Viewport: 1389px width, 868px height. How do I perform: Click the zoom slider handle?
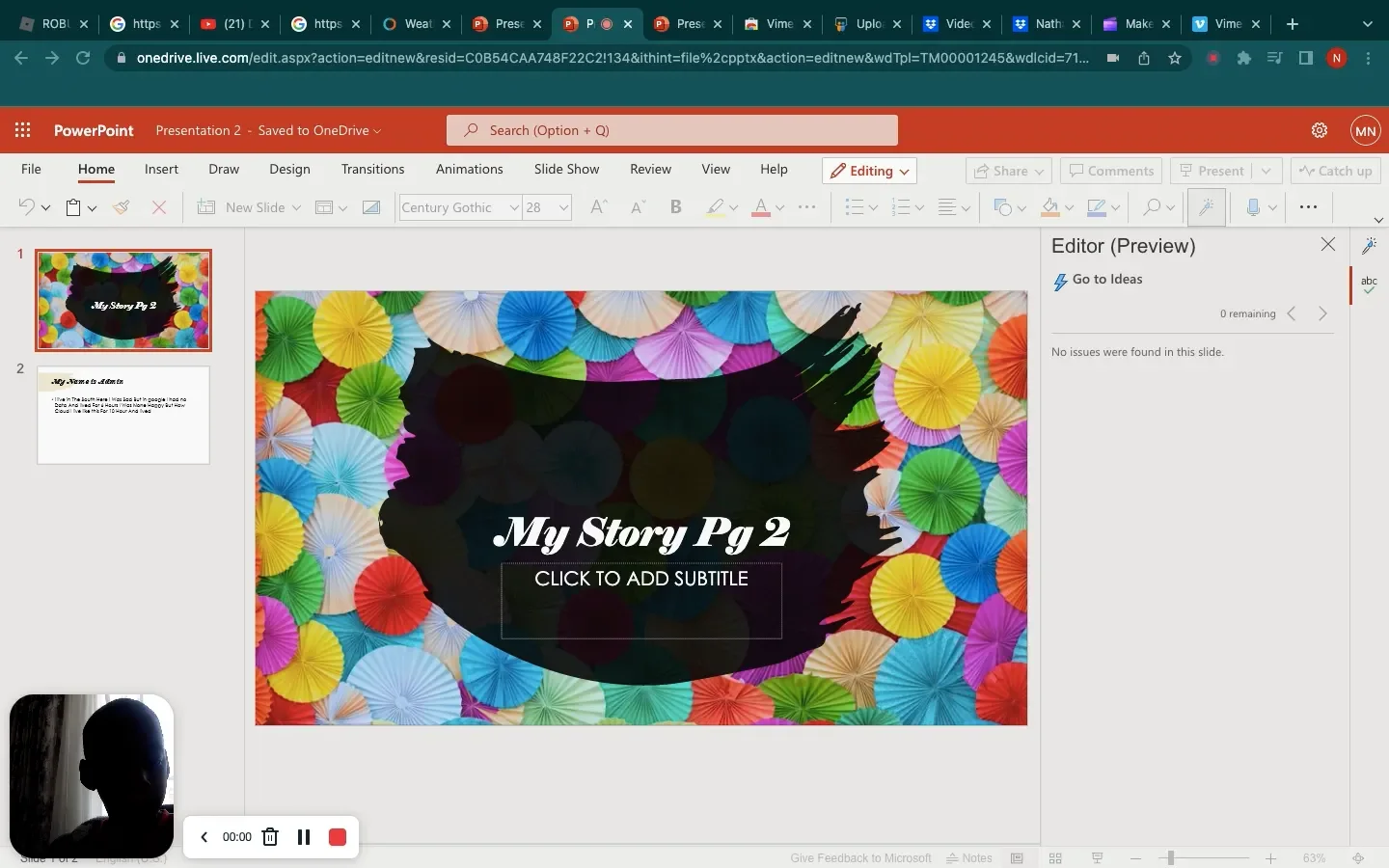1169,858
